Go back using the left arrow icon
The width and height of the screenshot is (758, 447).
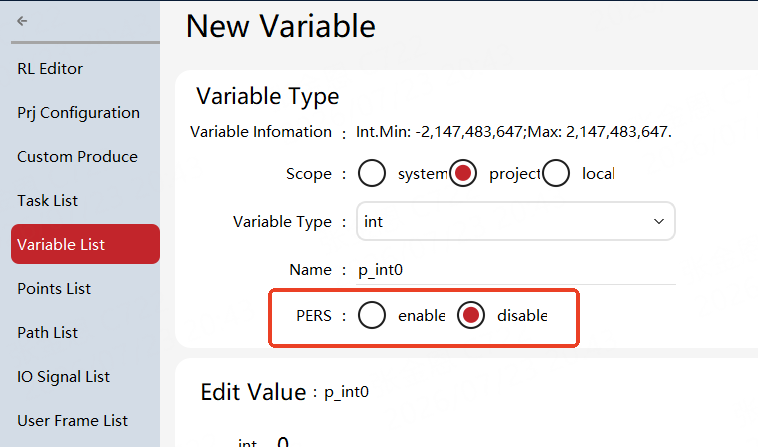click(x=22, y=21)
